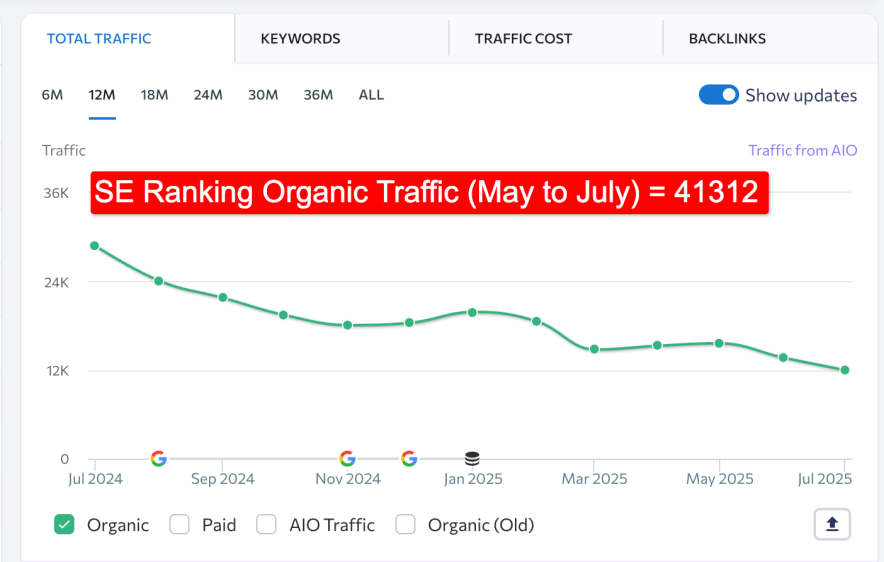Select the 12M time range
884x562 pixels.
102,95
